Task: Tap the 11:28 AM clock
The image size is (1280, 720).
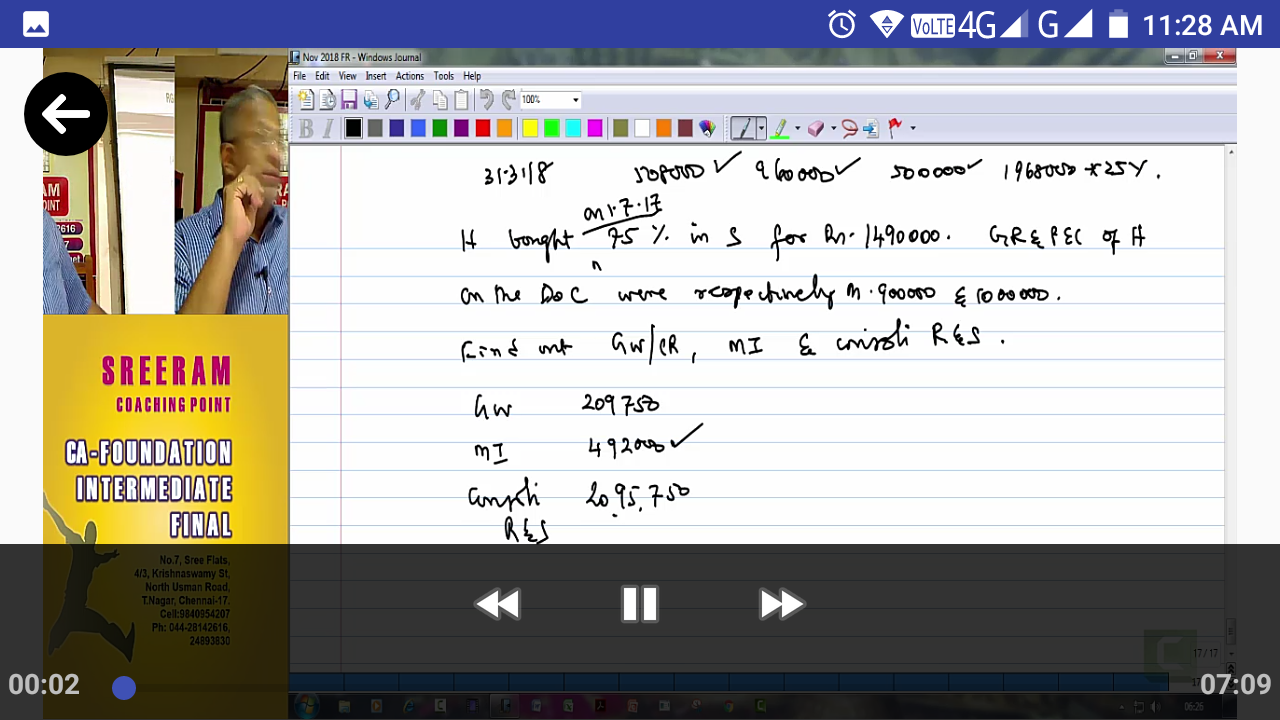Action: click(1202, 25)
